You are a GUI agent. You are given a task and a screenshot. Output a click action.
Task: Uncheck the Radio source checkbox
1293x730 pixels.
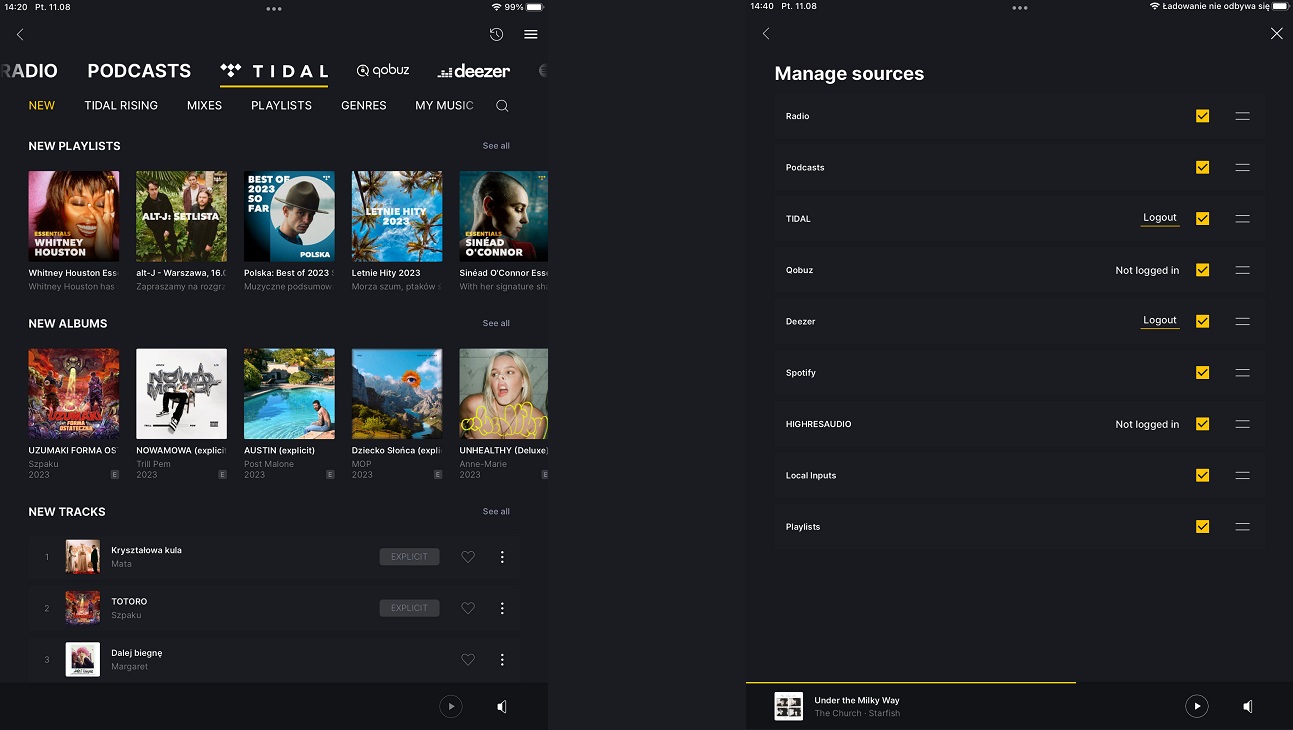point(1202,116)
